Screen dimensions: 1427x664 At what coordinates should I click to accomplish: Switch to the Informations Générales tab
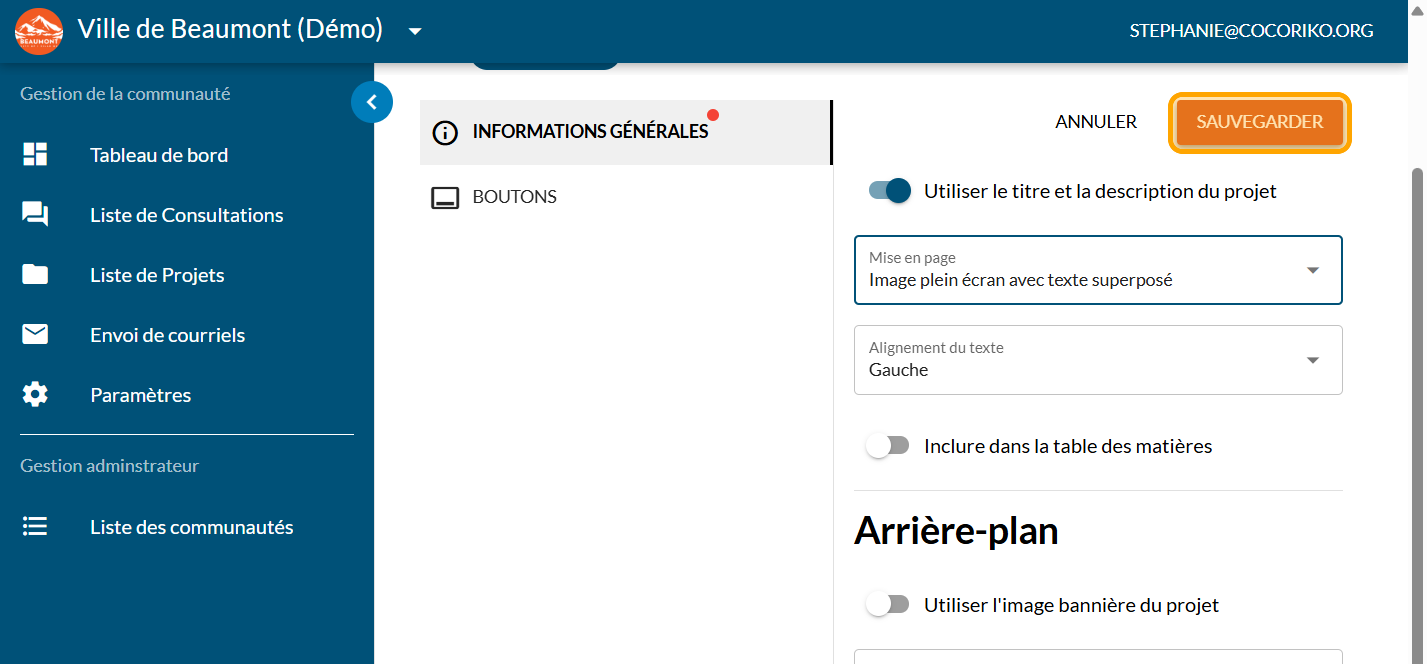click(590, 132)
